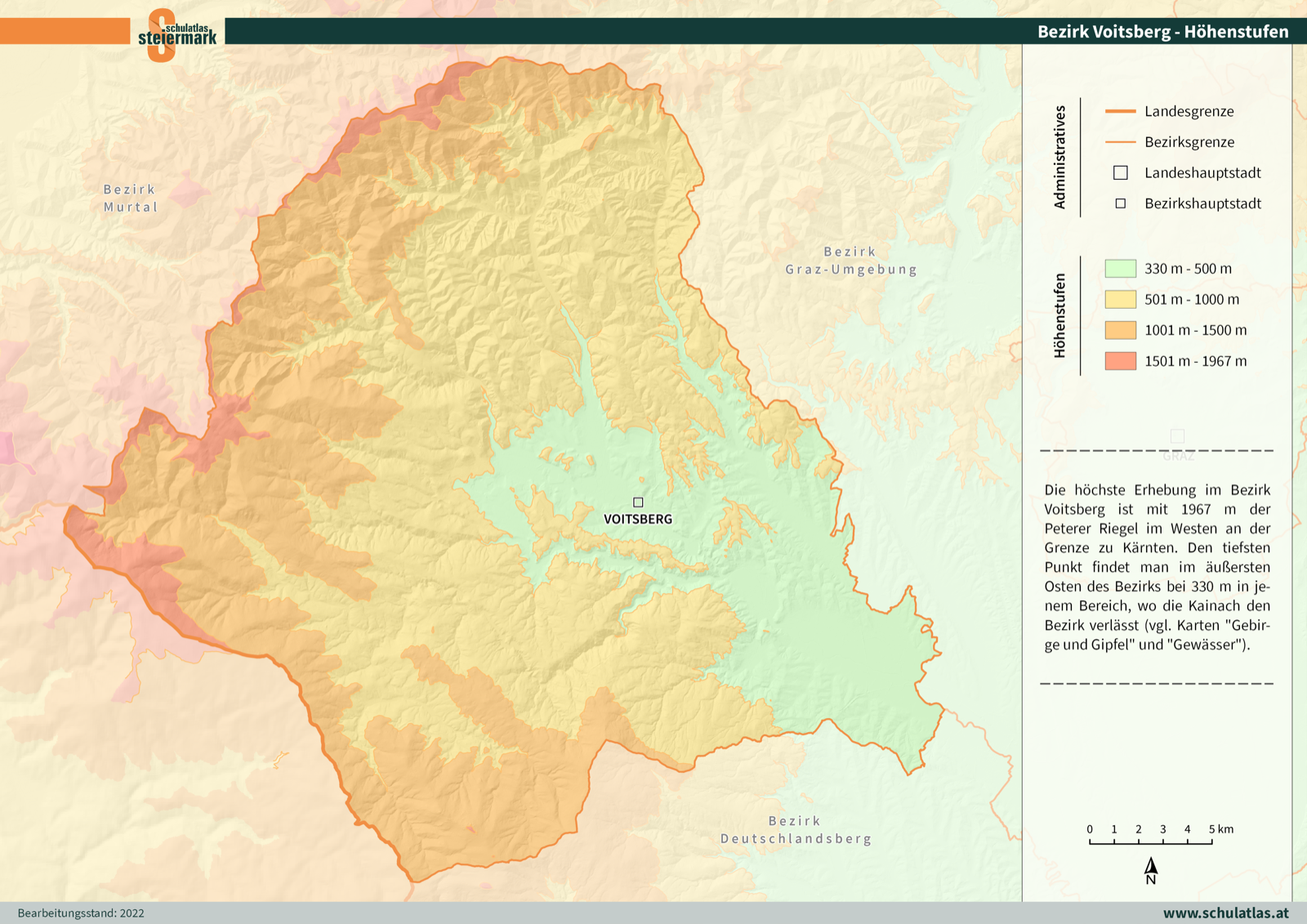
Task: Select the yellow 501 m - 1000 m swatch
Action: (1120, 299)
